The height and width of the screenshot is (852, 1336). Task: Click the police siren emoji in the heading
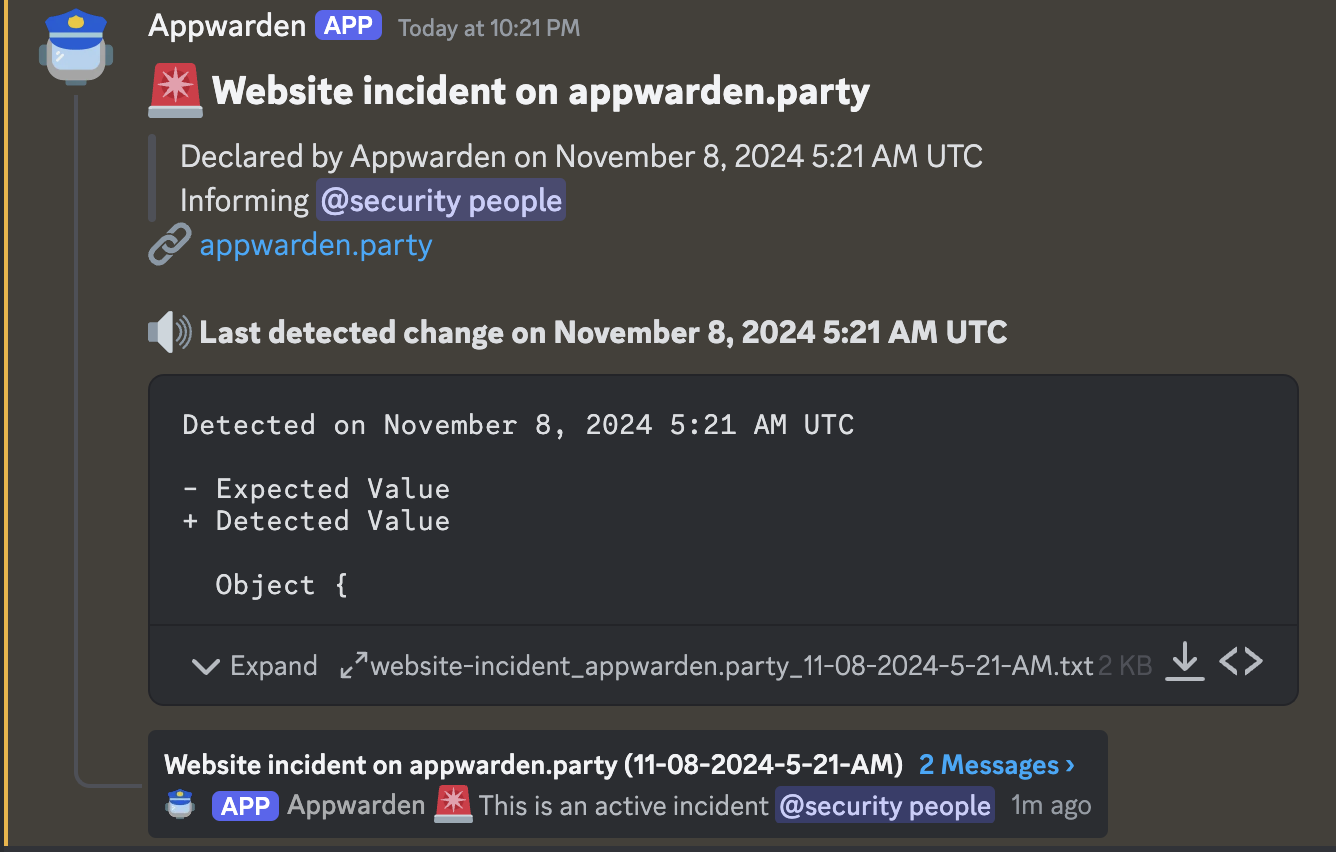tap(174, 91)
